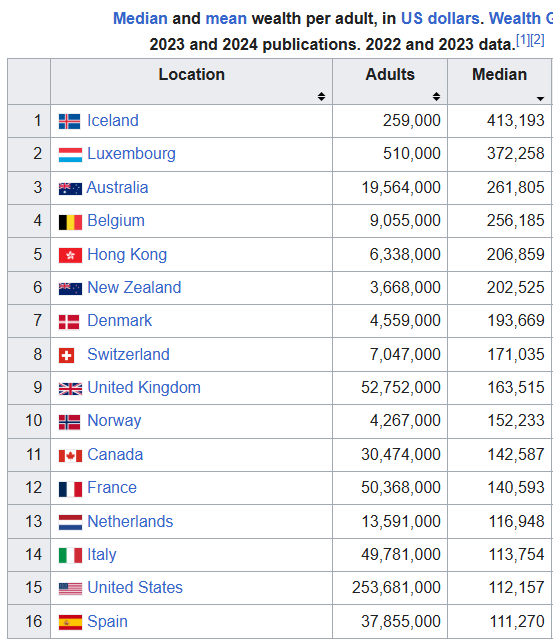Screen dimensions: 553x639
Task: Click the Hong Kong flag icon
Action: pos(70,256)
